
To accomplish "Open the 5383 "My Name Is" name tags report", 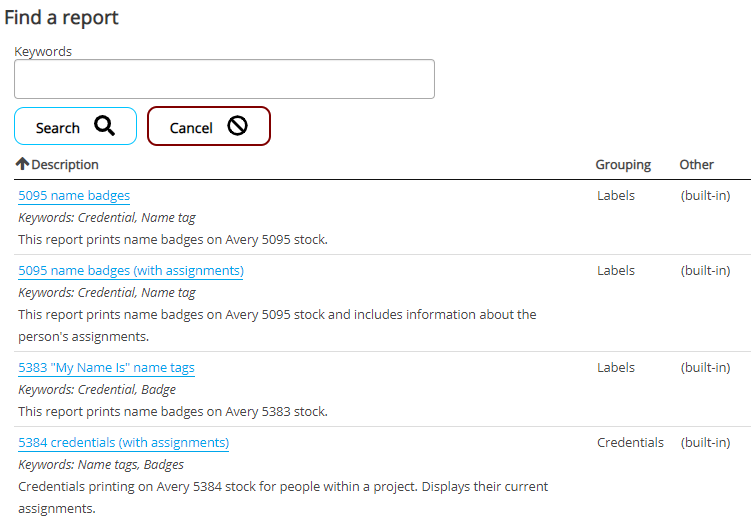I will pos(106,368).
